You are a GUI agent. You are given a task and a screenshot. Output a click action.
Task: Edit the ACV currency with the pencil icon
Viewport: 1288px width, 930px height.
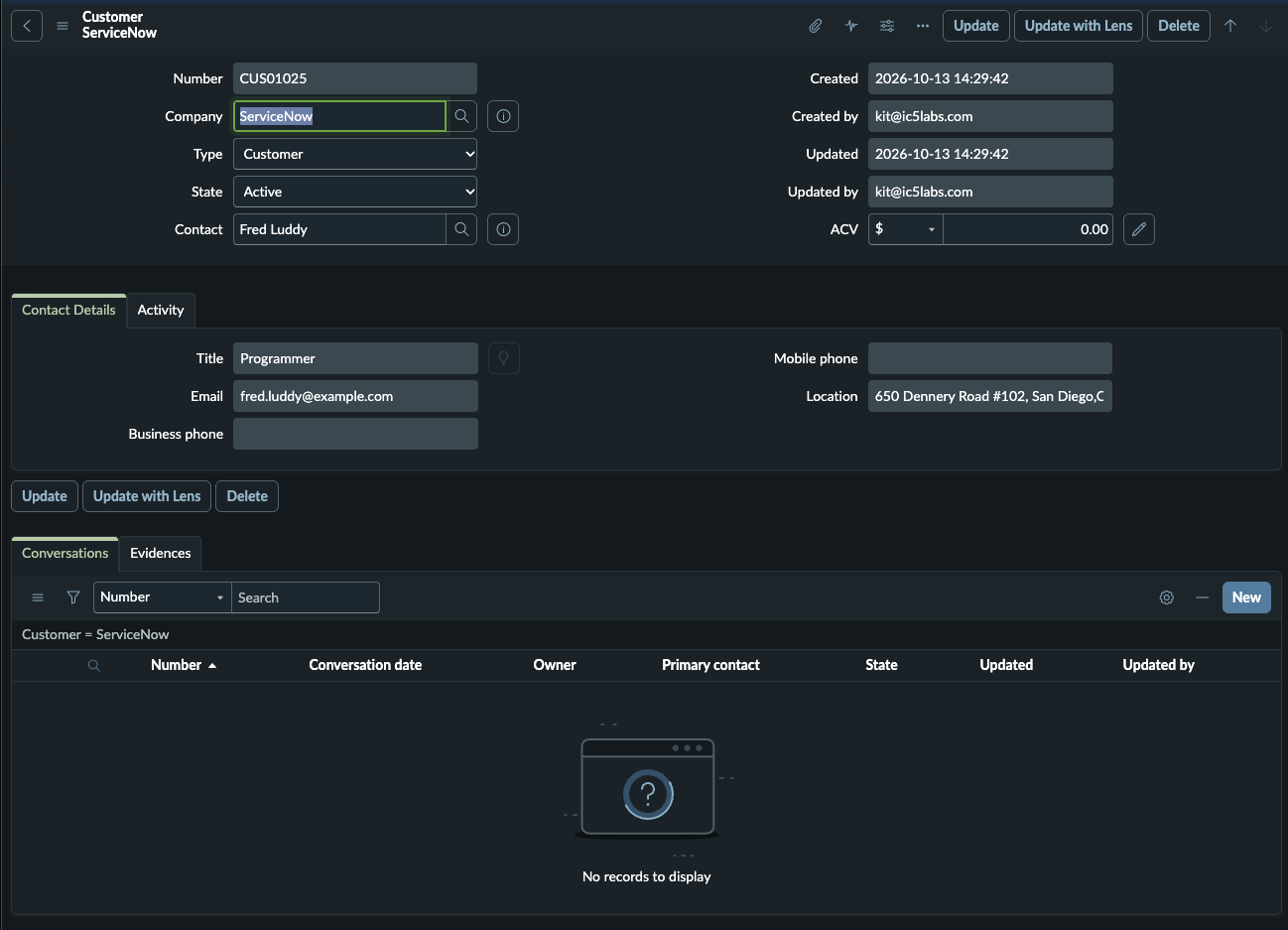[1139, 229]
